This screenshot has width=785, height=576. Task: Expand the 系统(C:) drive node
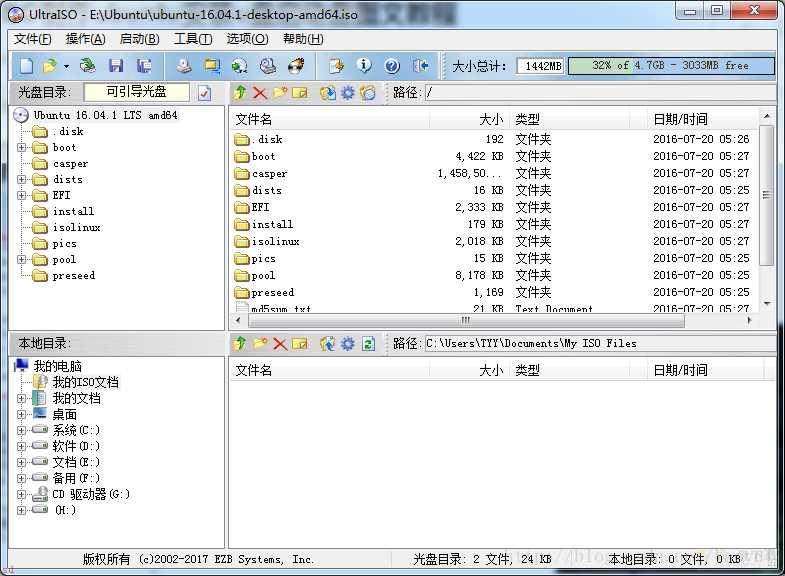pos(22,430)
